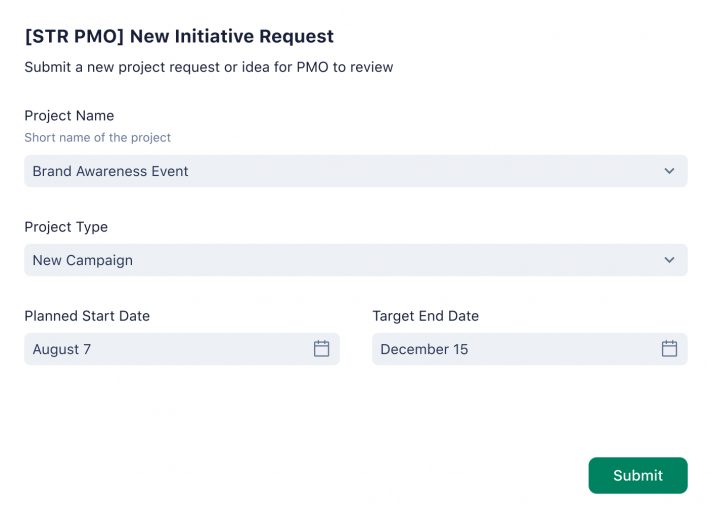Click the Planned Start Date label

(87, 316)
